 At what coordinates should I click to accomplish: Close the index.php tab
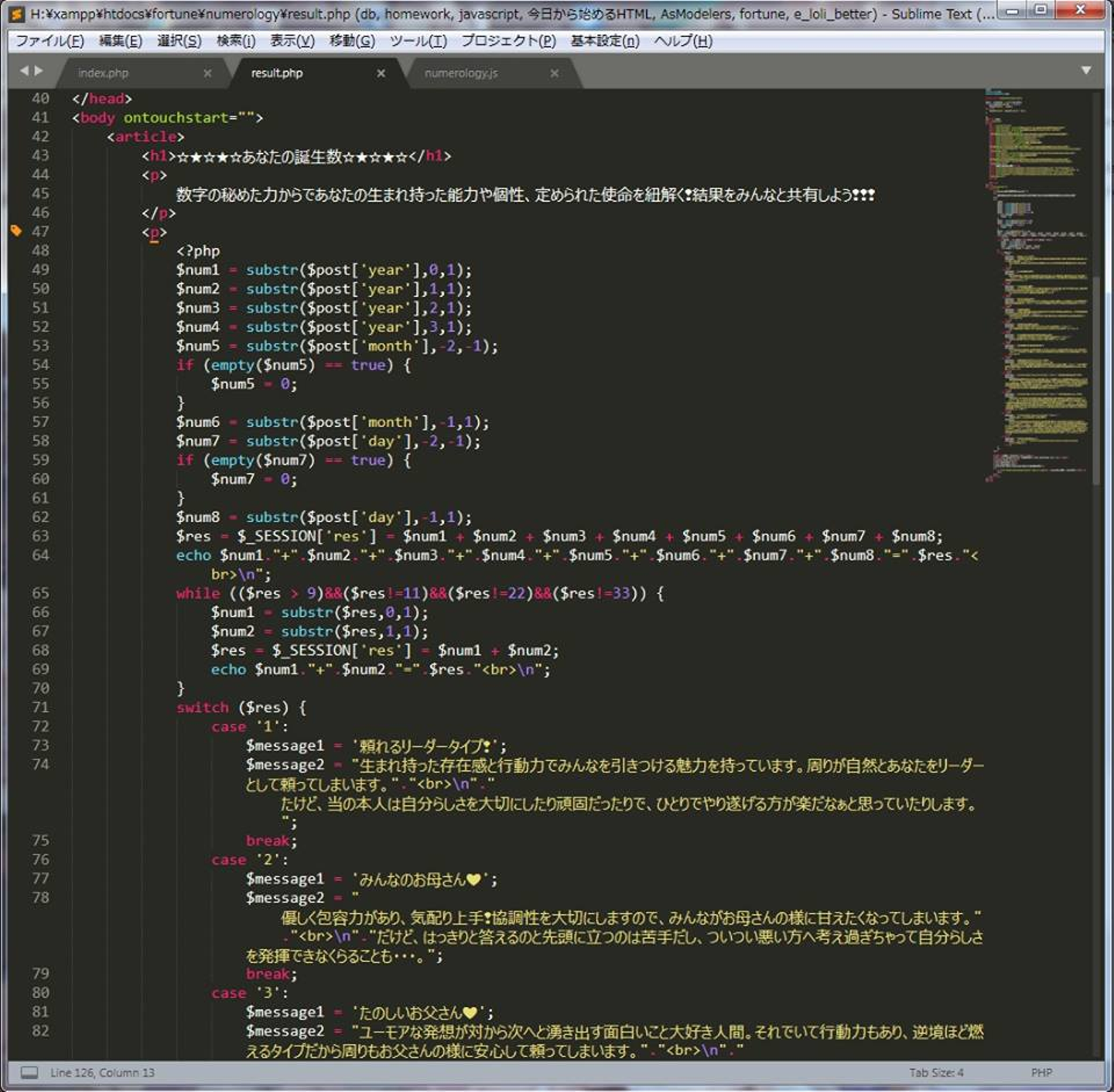coord(207,73)
